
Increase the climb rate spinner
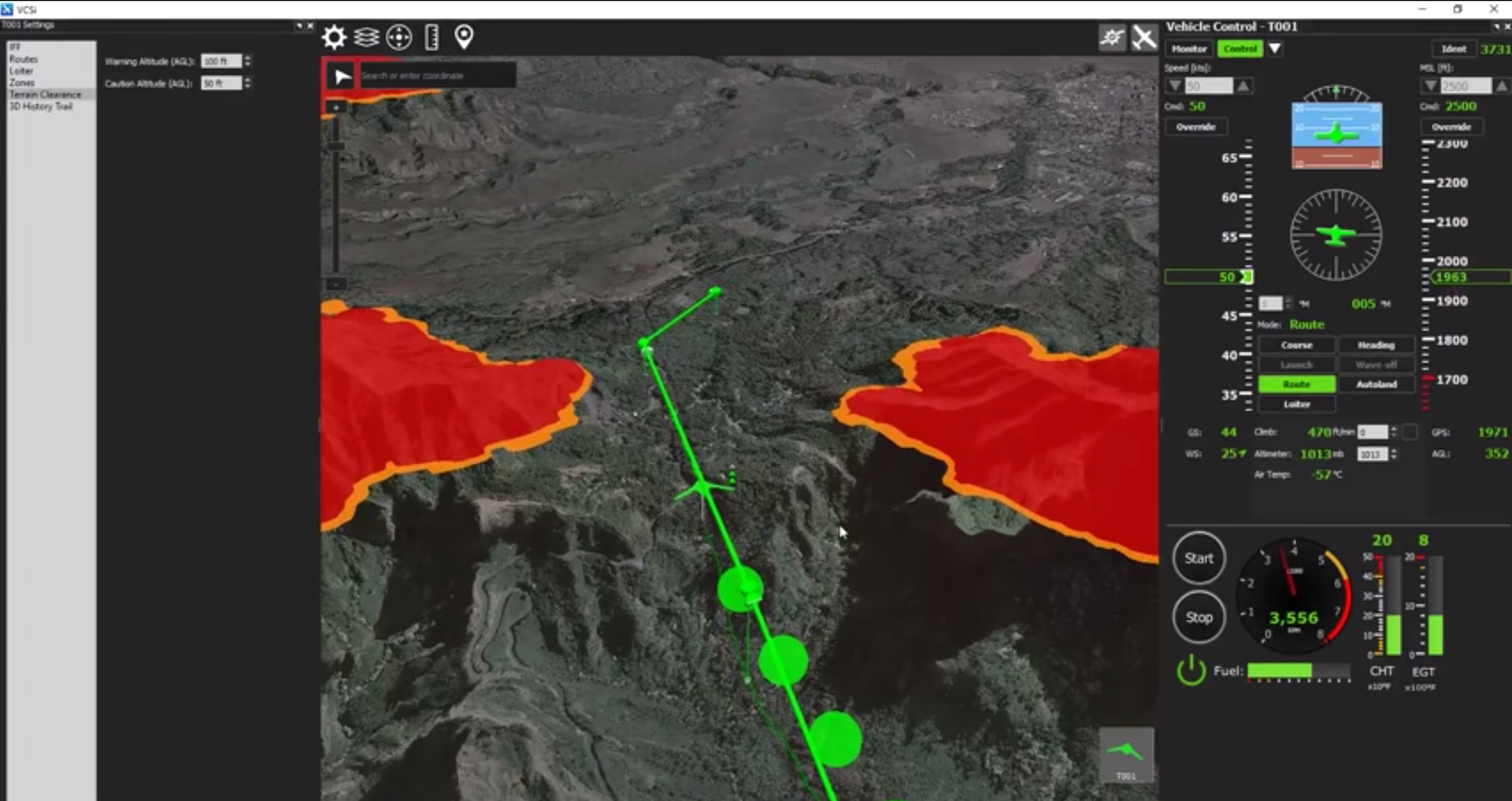point(1394,428)
